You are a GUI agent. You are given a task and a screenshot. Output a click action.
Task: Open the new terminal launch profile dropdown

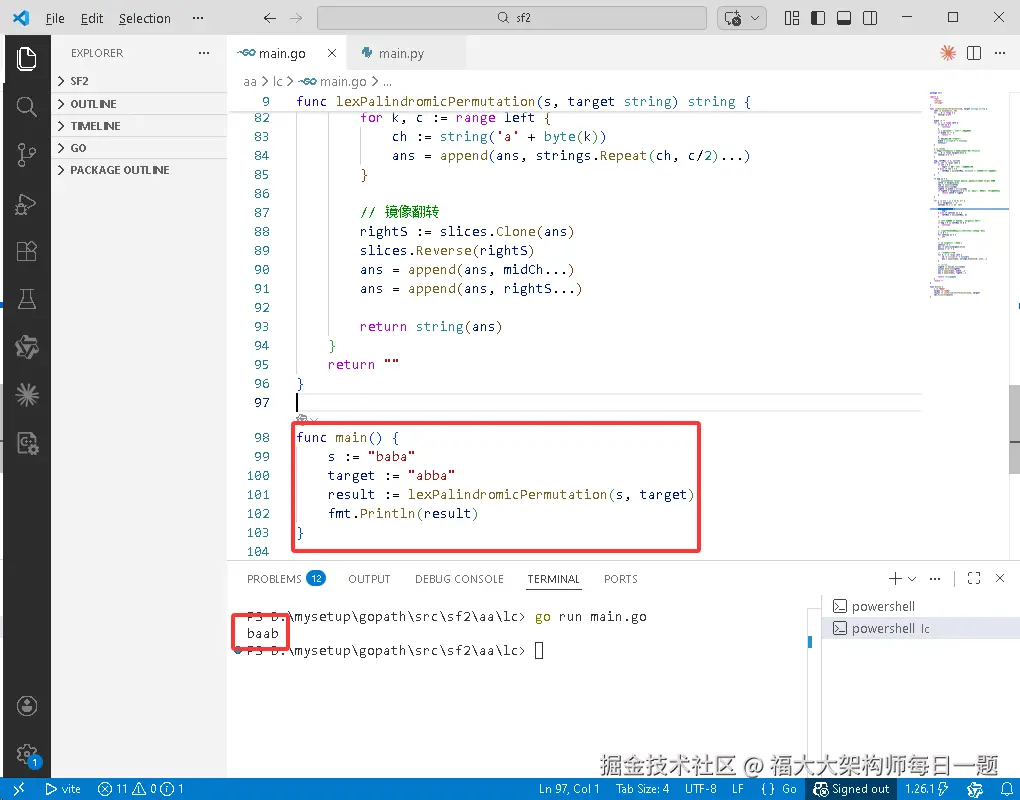tap(912, 578)
